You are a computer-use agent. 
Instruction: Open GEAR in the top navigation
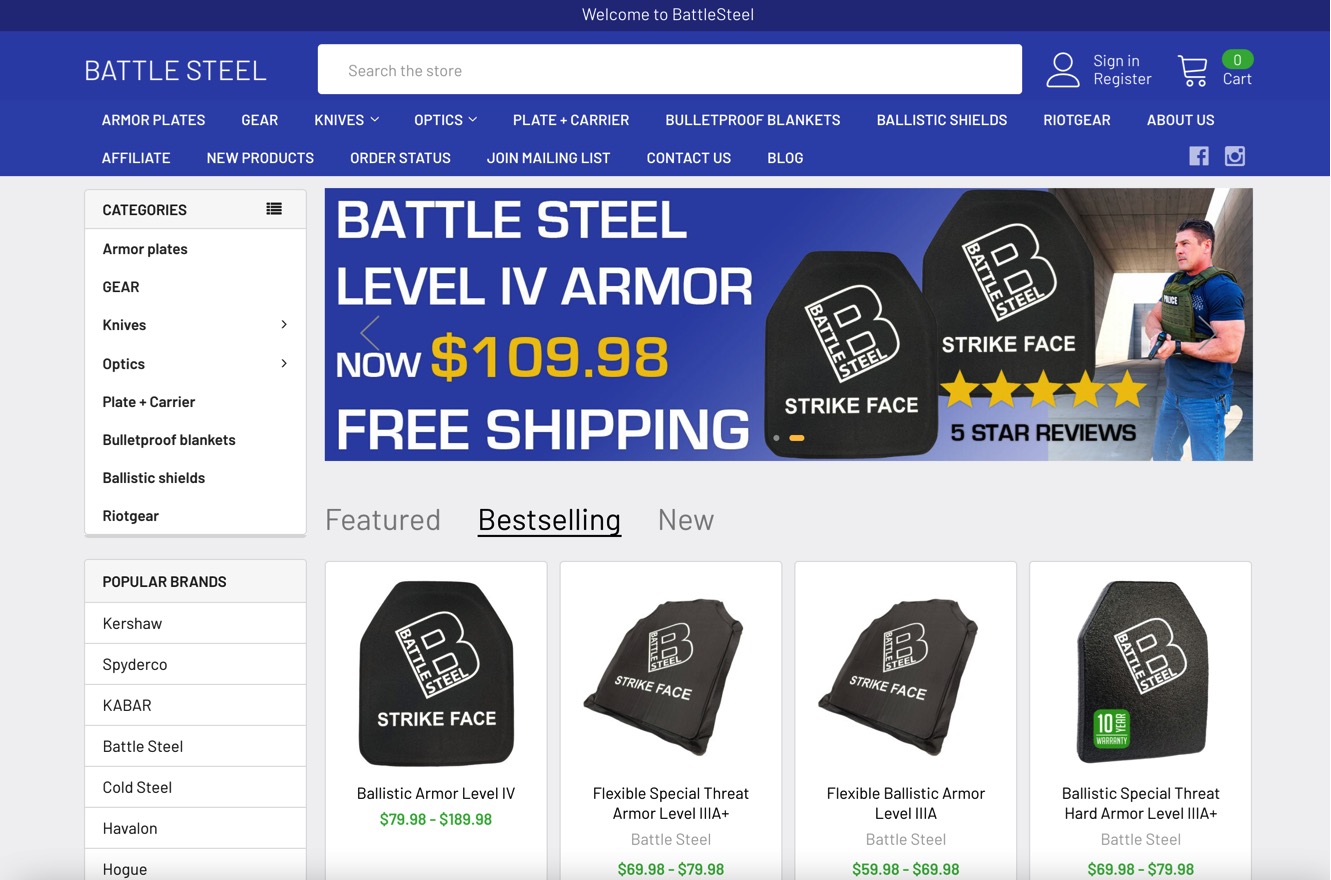259,120
